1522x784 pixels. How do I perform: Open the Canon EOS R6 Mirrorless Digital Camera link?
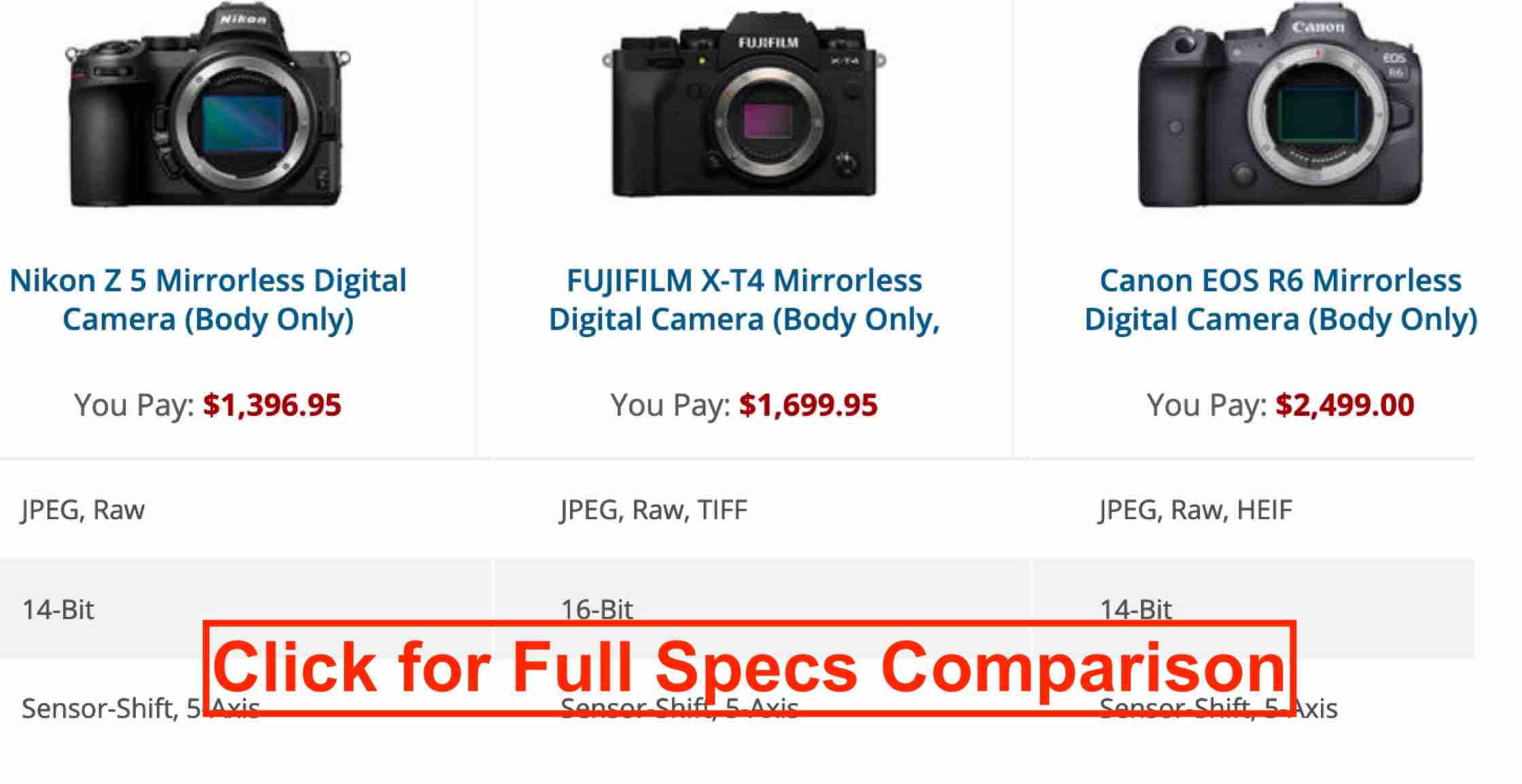1281,300
